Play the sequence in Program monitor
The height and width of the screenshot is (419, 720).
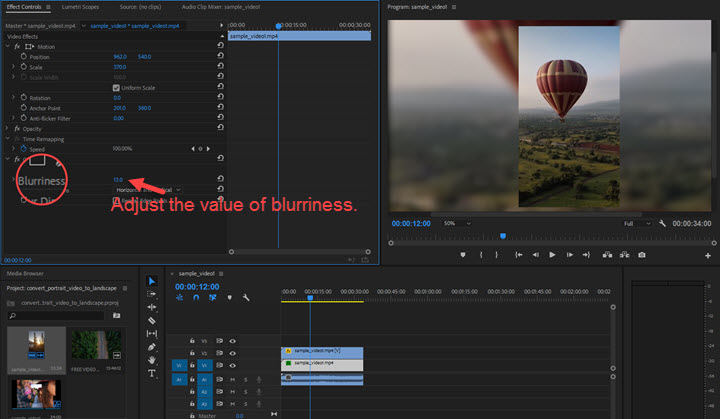(x=552, y=255)
